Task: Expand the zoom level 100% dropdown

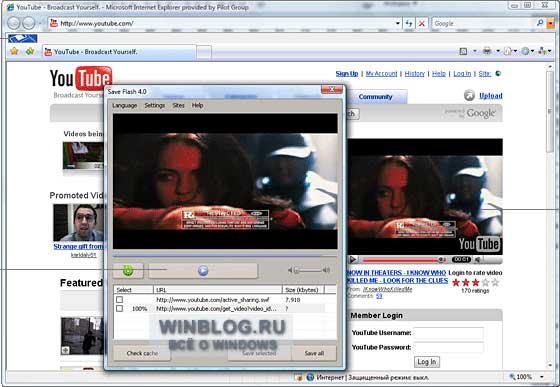Action: pyautogui.click(x=542, y=377)
